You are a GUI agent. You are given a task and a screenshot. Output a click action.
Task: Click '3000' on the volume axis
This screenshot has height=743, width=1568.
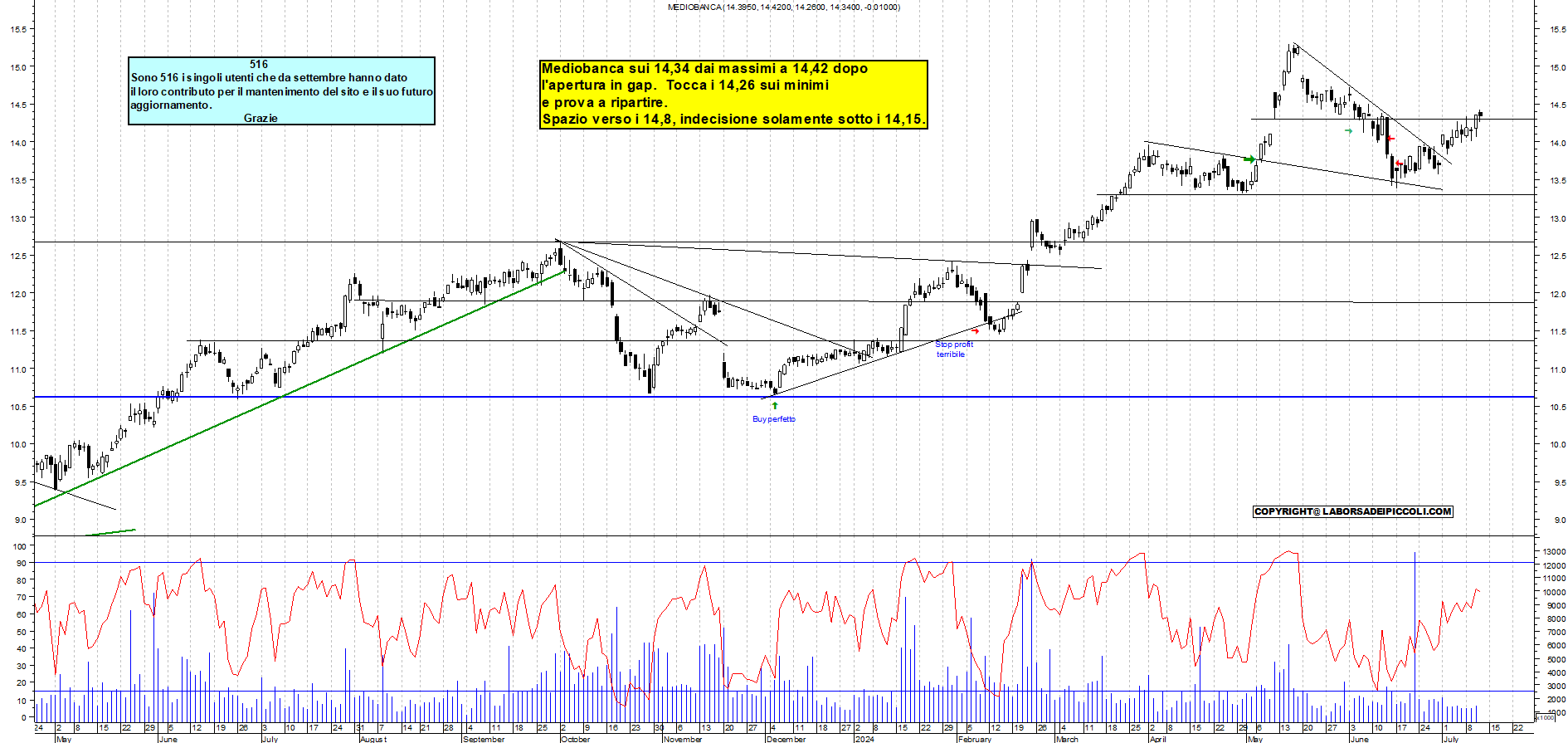tap(1556, 687)
